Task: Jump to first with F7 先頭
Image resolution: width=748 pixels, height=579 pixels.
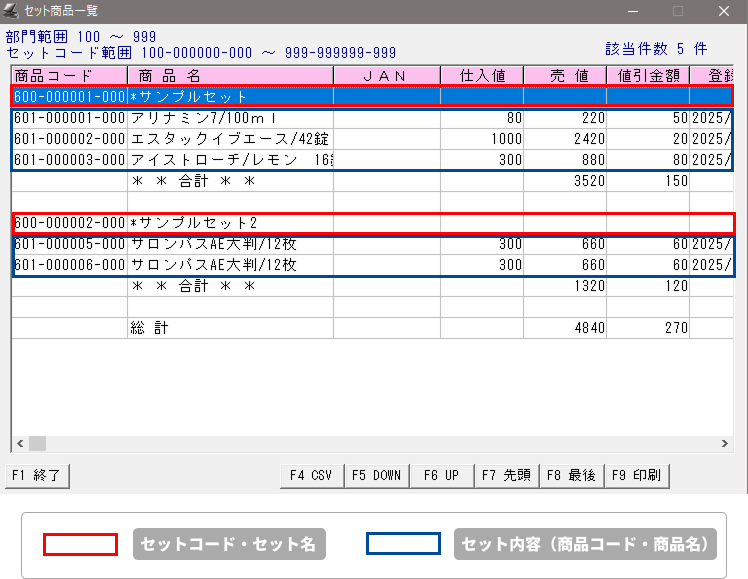Action: pos(507,476)
